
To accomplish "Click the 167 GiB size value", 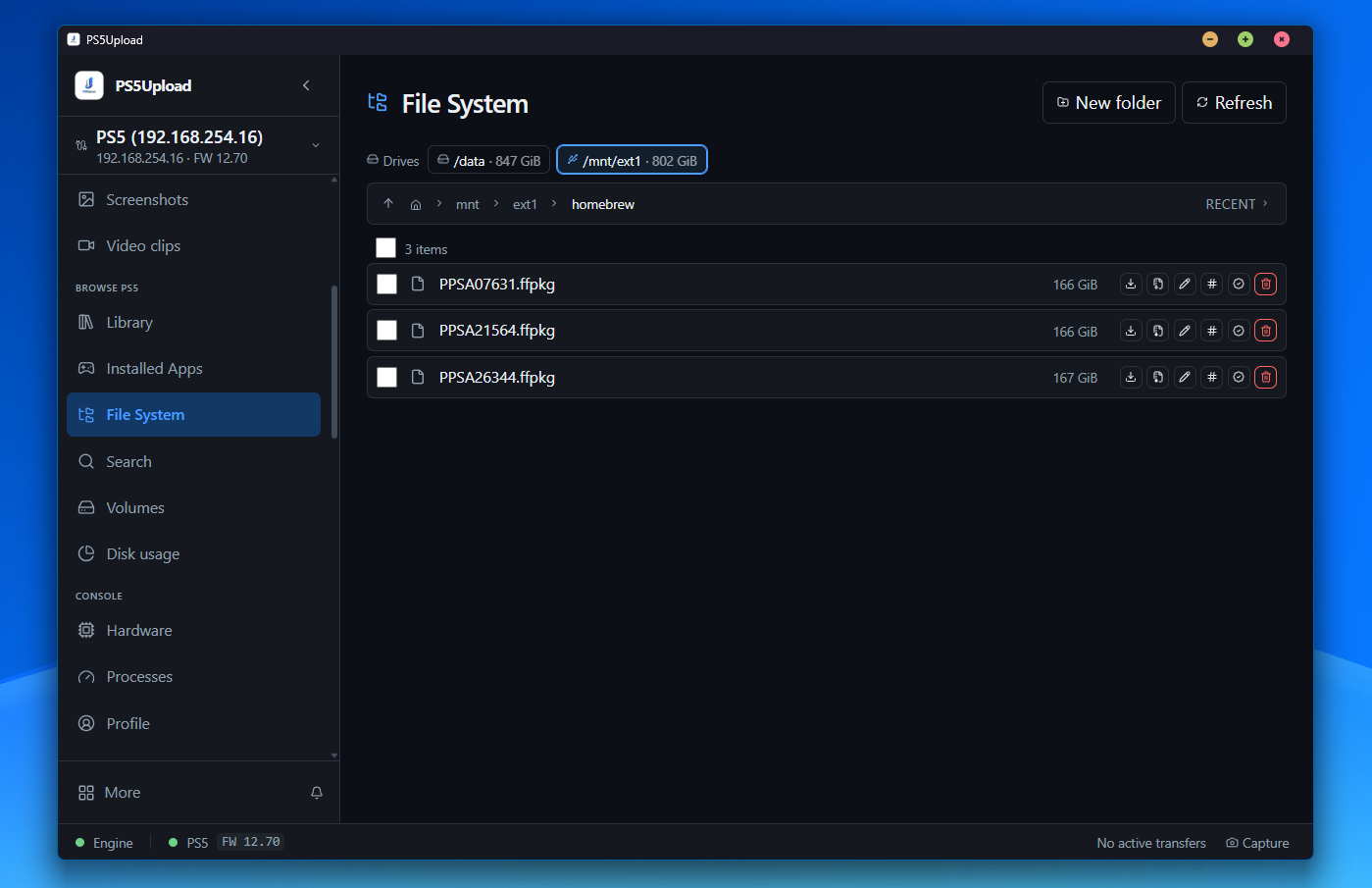I will [x=1075, y=378].
